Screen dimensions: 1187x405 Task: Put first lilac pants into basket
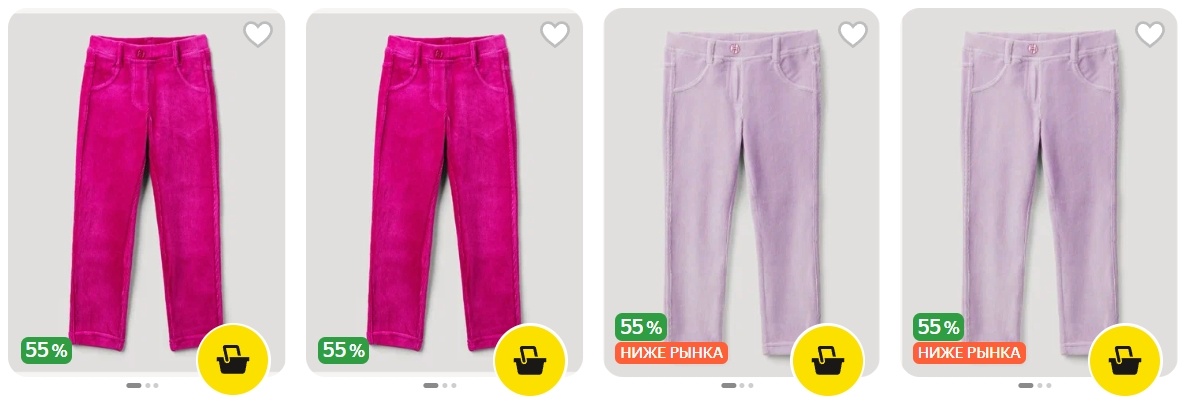click(x=827, y=360)
